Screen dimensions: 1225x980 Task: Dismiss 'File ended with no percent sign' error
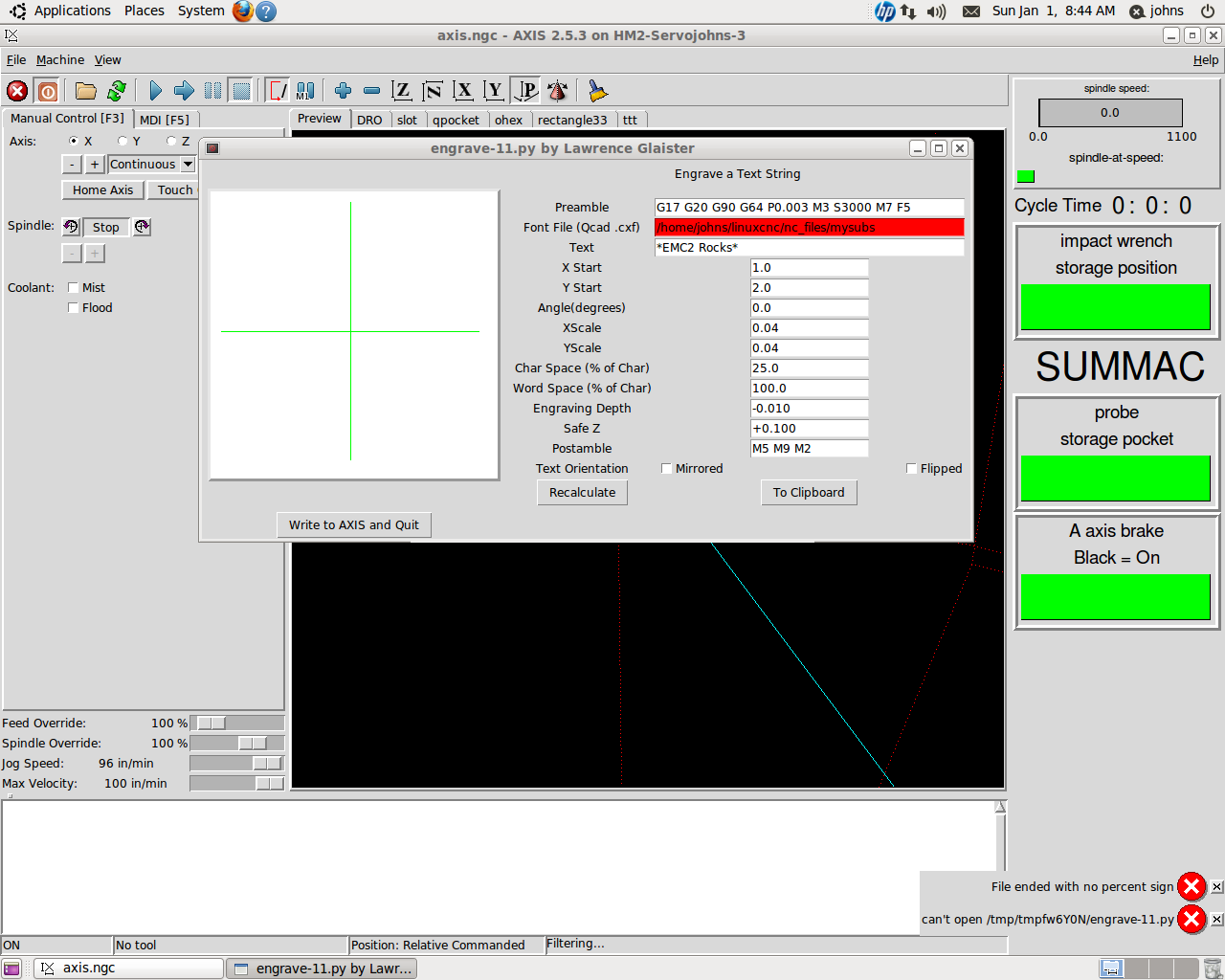[1216, 887]
